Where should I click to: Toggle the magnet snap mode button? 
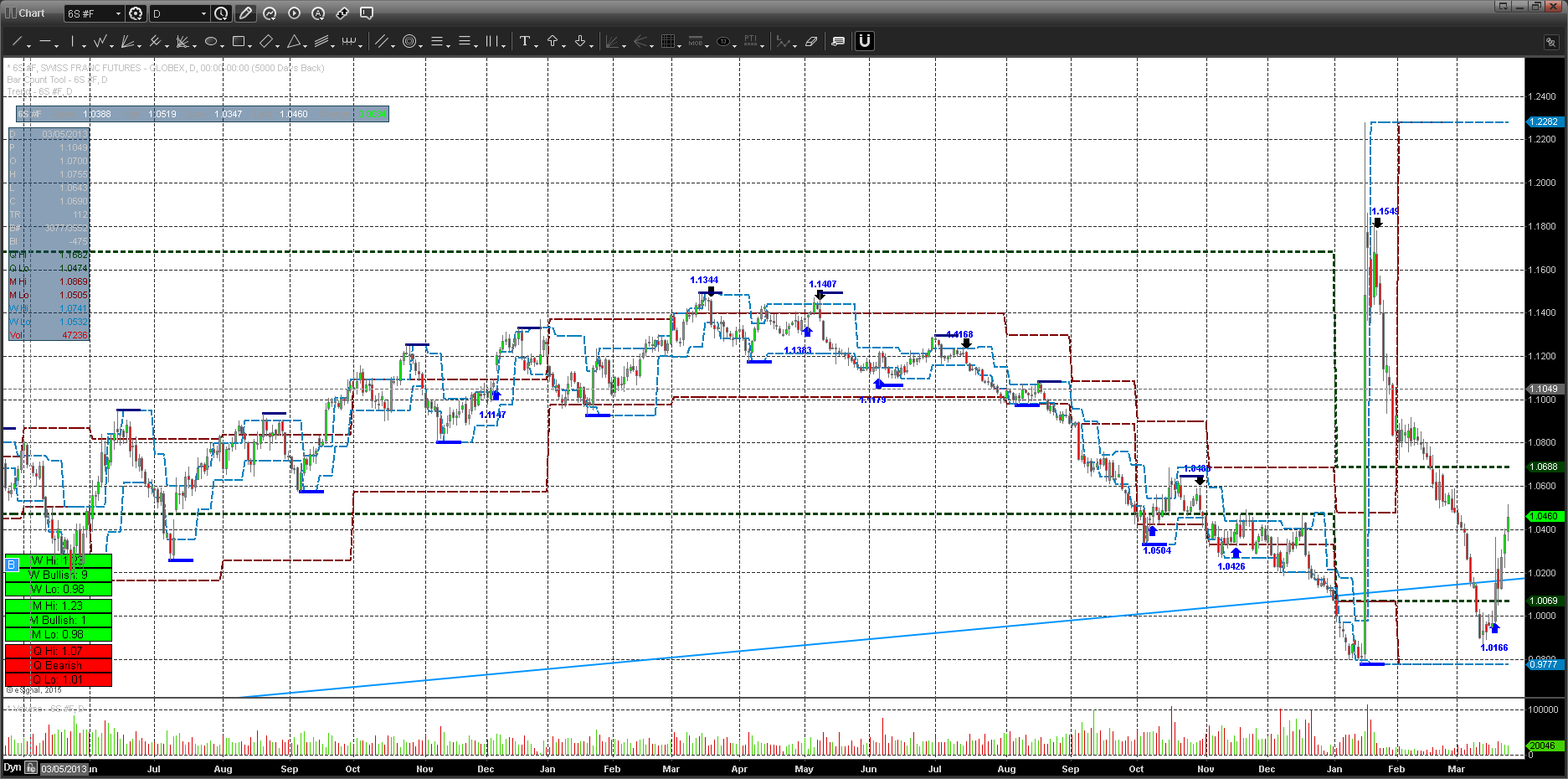[x=864, y=41]
